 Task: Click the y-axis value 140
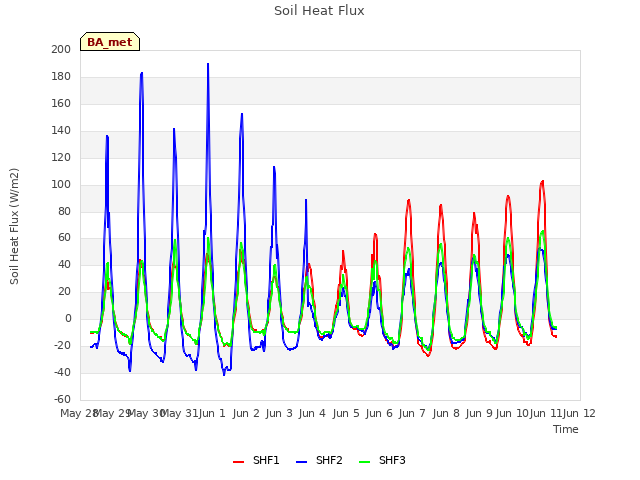(x=61, y=130)
